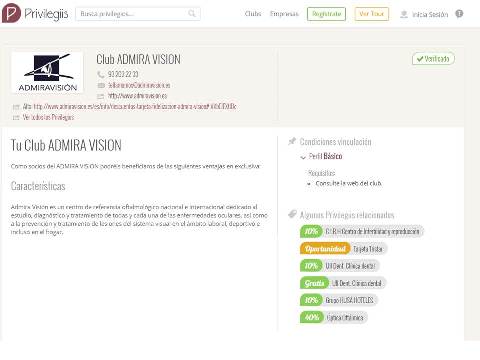This screenshot has height=360, width=480.
Task: Click the Ver Tour button
Action: [x=372, y=14]
